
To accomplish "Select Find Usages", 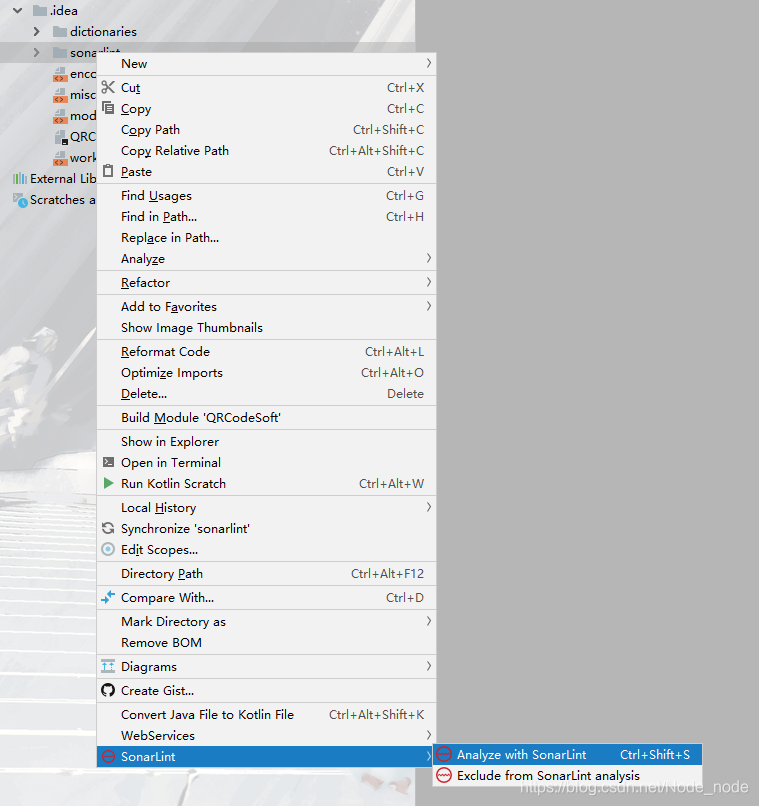I will [x=266, y=195].
